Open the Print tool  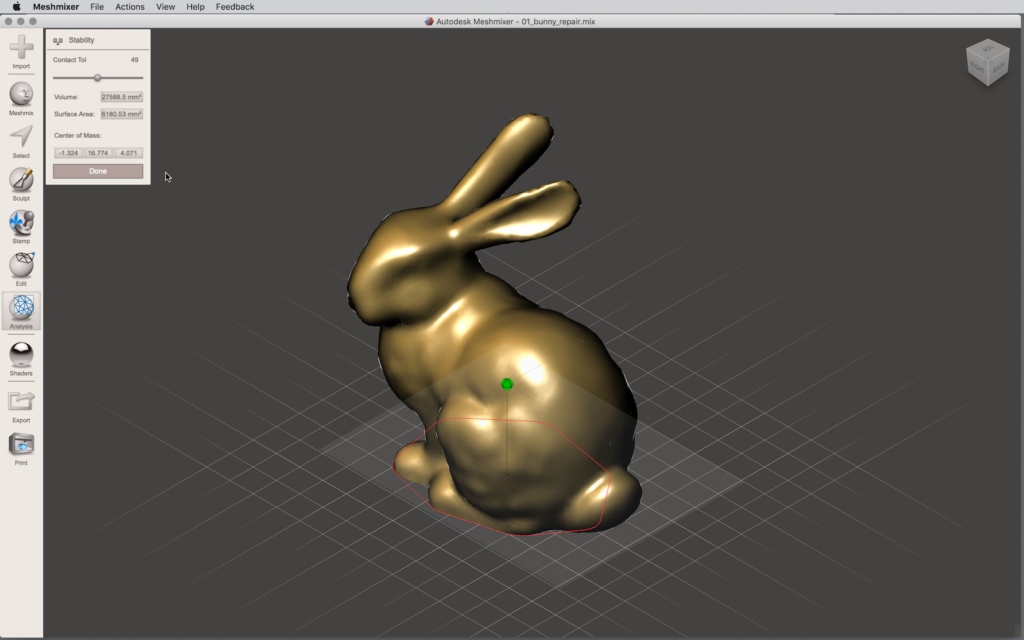[21, 445]
